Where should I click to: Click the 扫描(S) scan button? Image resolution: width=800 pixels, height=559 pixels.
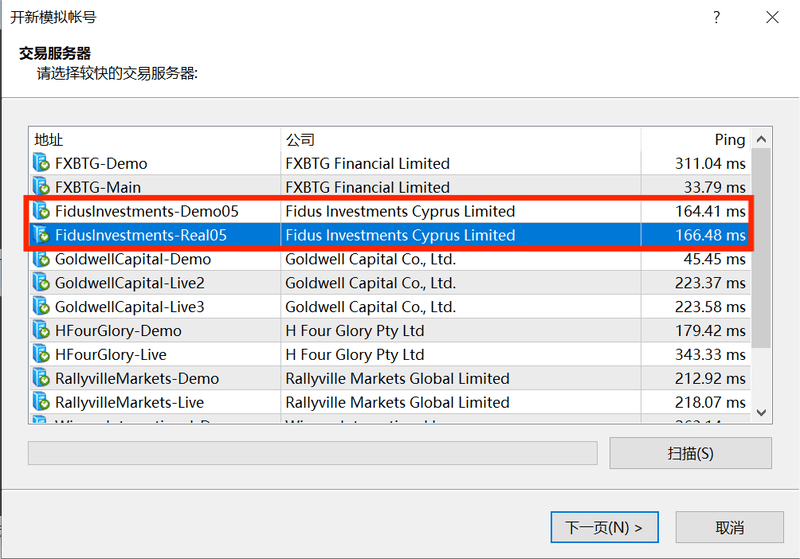[x=690, y=453]
